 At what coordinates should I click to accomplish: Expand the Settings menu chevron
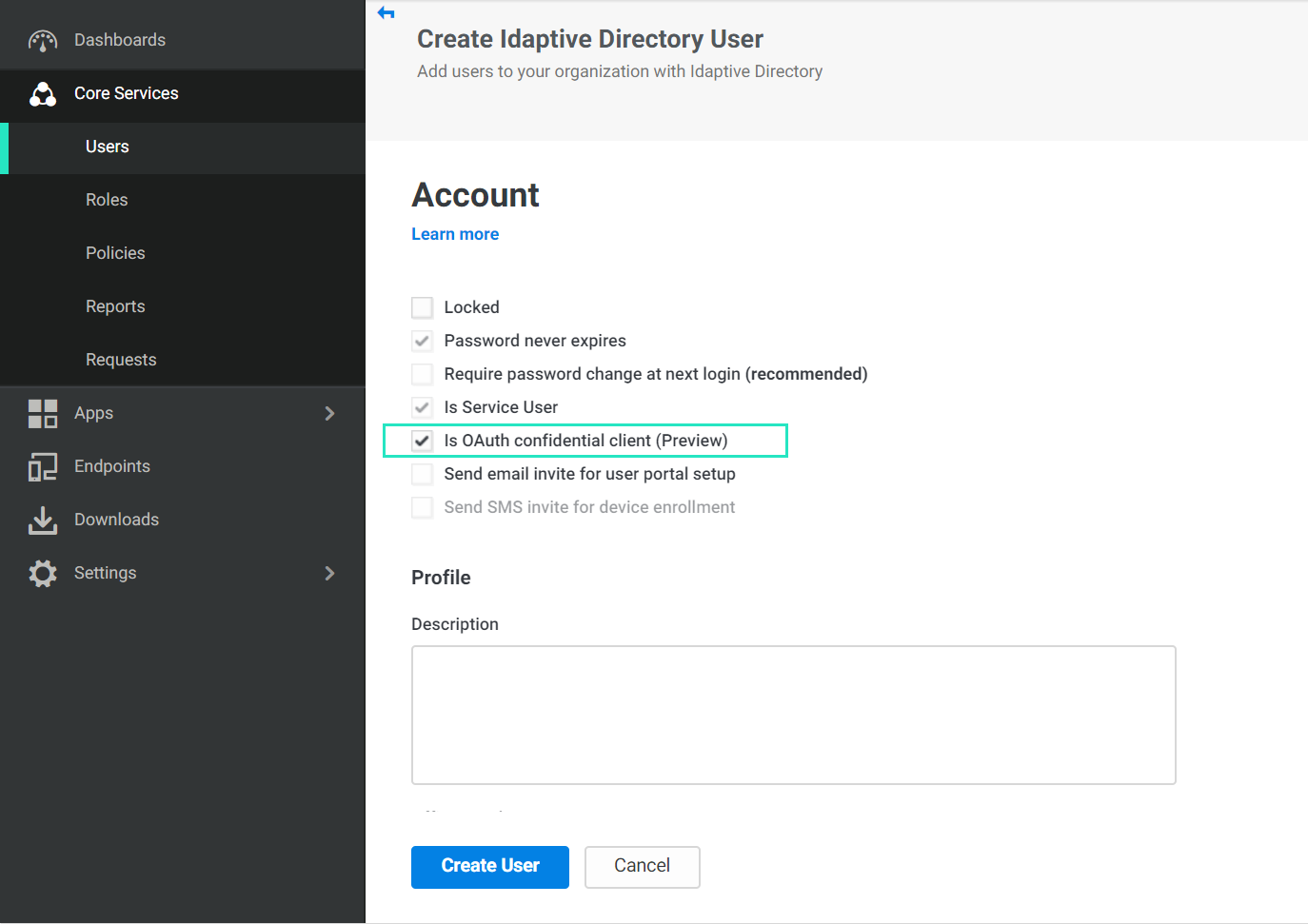pos(329,573)
